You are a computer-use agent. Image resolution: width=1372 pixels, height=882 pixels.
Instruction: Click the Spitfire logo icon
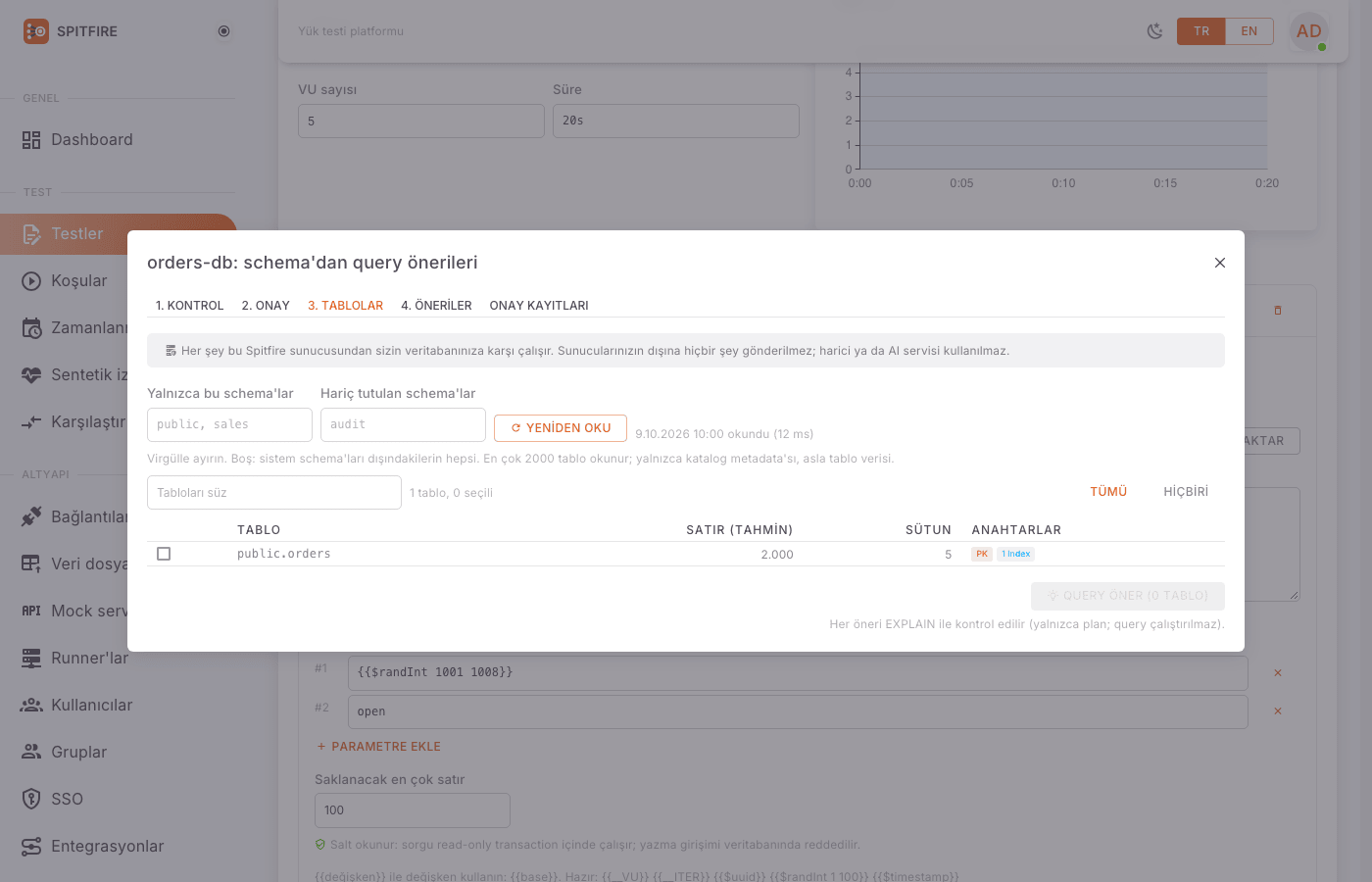pyautogui.click(x=36, y=31)
